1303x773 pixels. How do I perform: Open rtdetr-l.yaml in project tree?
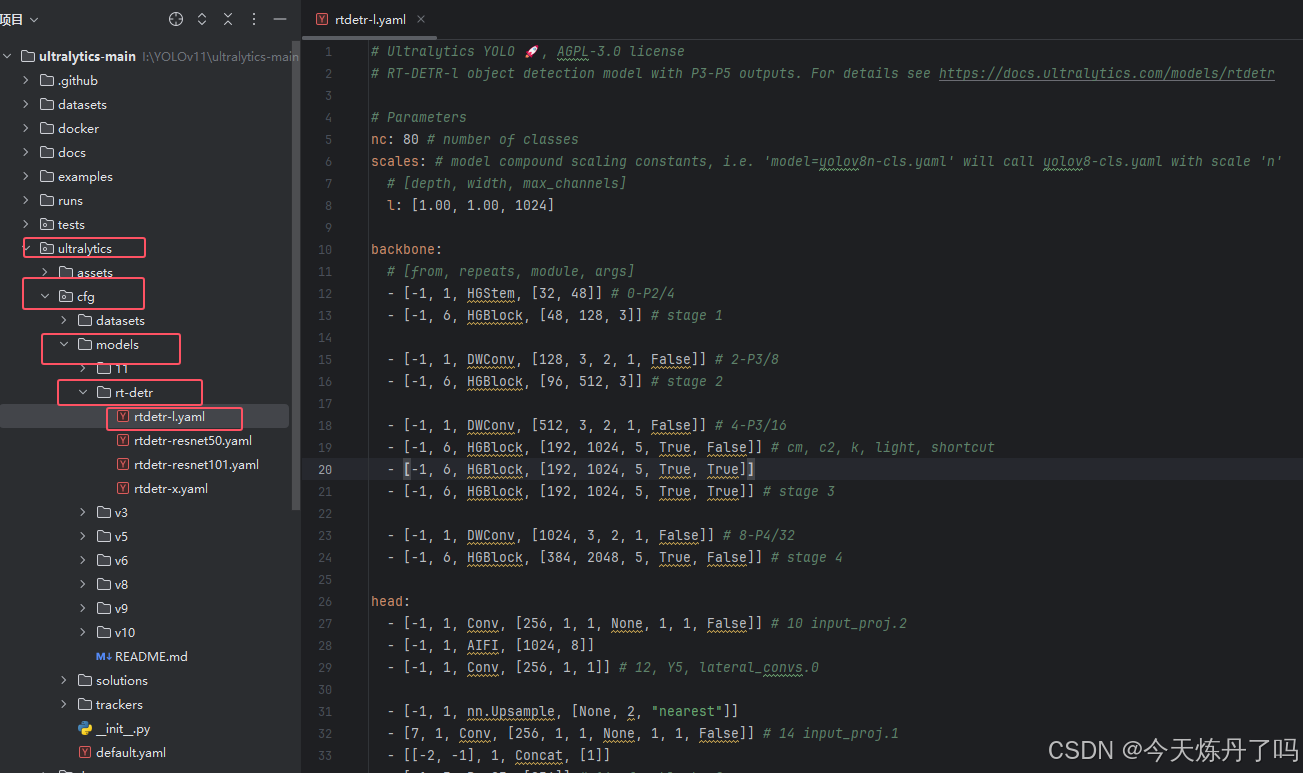[x=169, y=416]
